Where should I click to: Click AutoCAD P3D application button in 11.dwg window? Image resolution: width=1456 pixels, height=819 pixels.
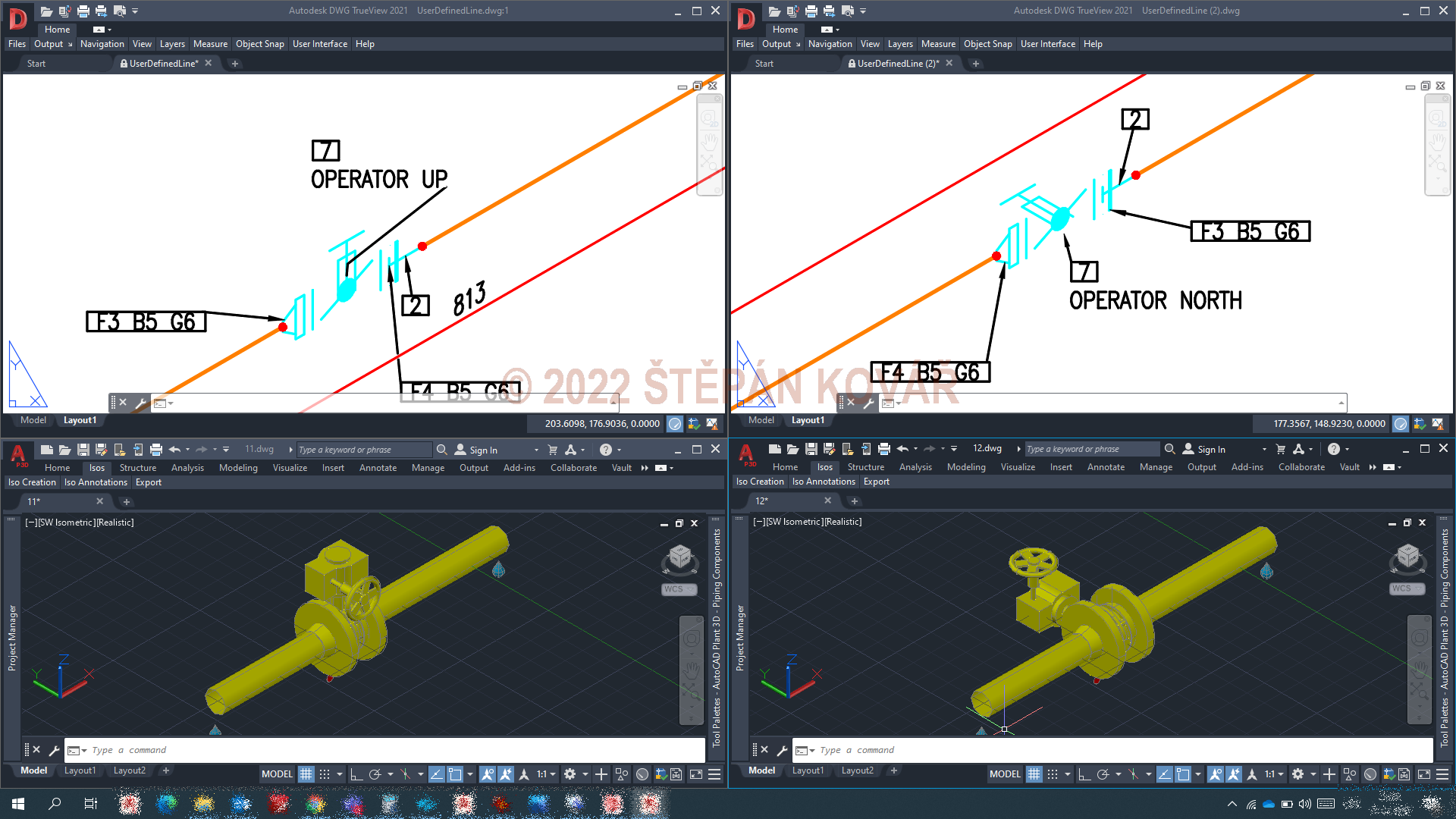pos(19,456)
